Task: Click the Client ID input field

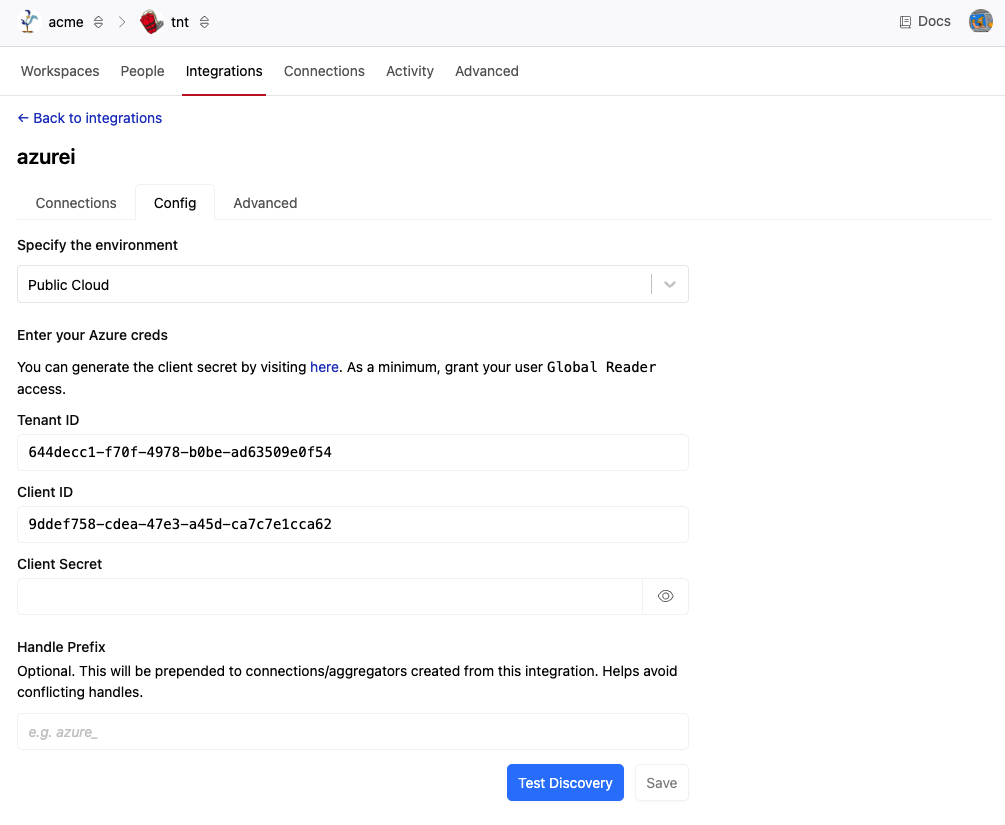Action: (352, 524)
